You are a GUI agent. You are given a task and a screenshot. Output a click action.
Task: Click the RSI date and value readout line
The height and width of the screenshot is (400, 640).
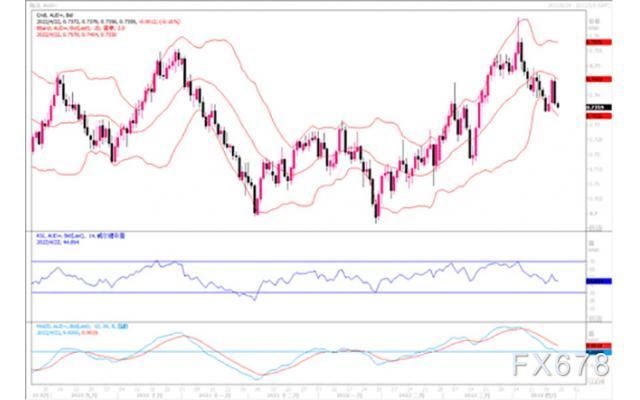(x=58, y=242)
